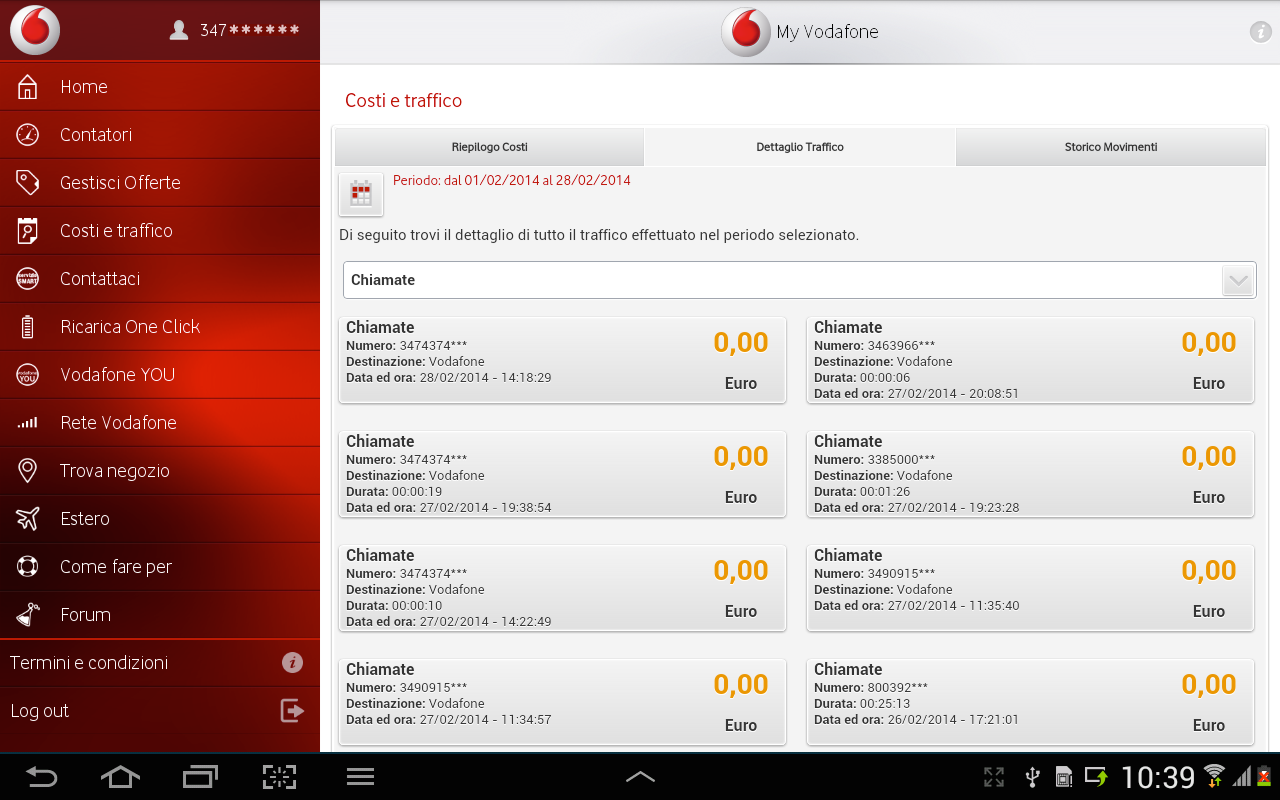Open the info icon at top right
The height and width of the screenshot is (800, 1280).
pos(1259,31)
